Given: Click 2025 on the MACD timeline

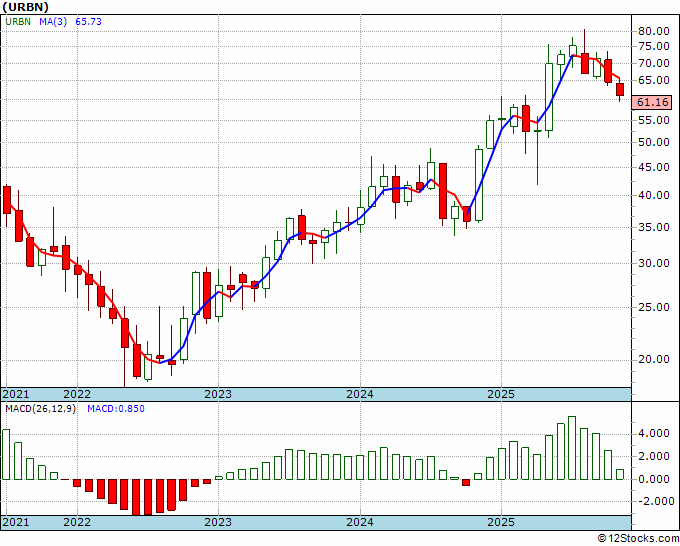Looking at the screenshot, I should (x=501, y=522).
